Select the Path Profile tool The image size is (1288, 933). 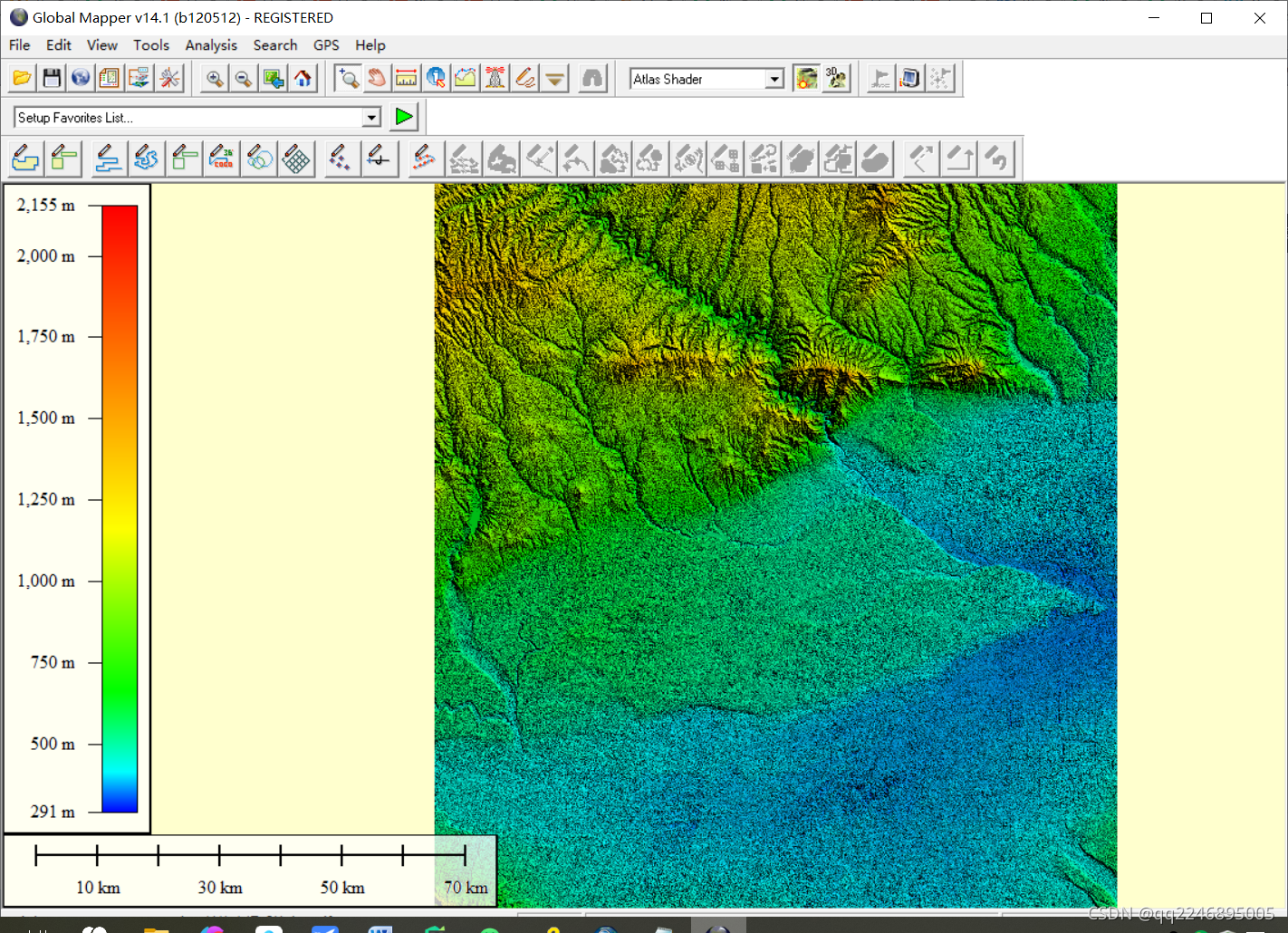coord(466,79)
